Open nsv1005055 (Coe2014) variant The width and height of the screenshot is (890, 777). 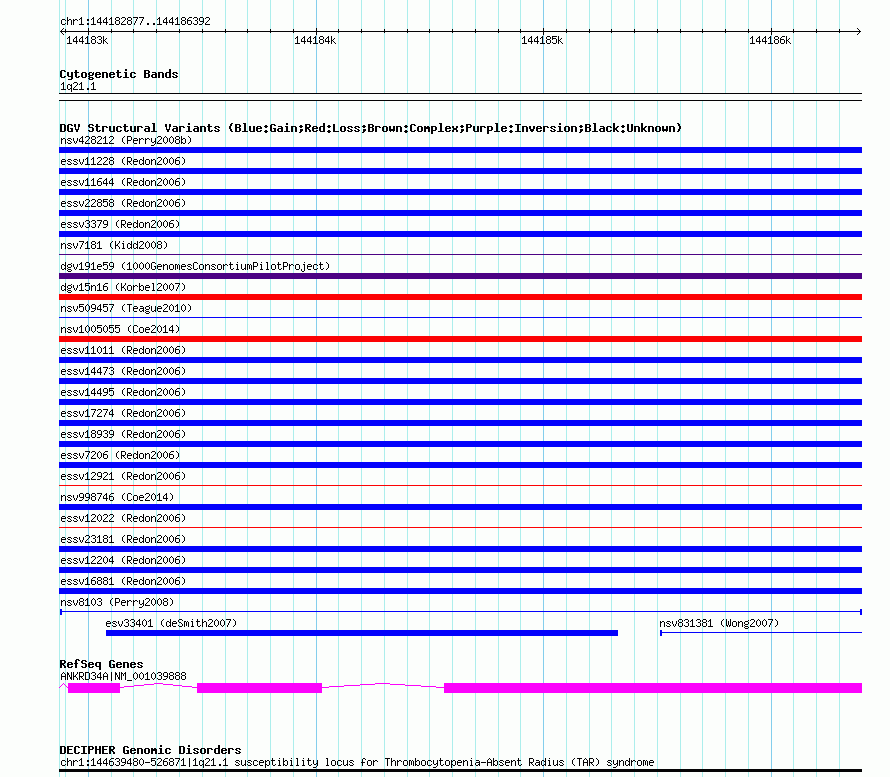120,329
